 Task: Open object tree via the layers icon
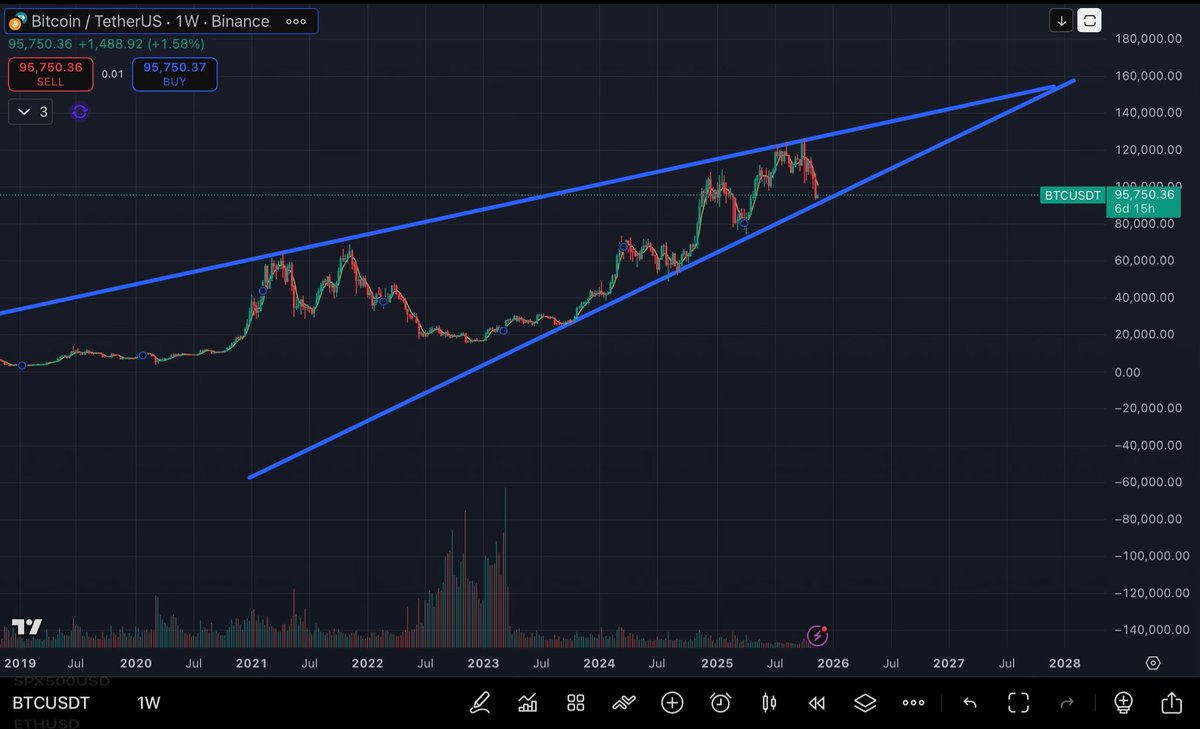click(x=864, y=702)
